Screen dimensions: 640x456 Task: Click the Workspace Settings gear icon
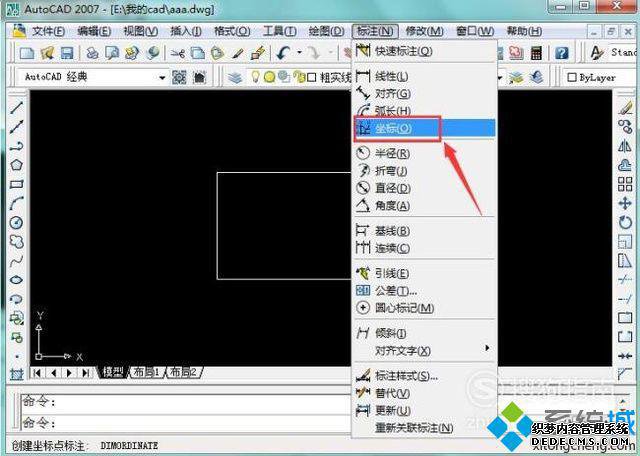[x=179, y=77]
